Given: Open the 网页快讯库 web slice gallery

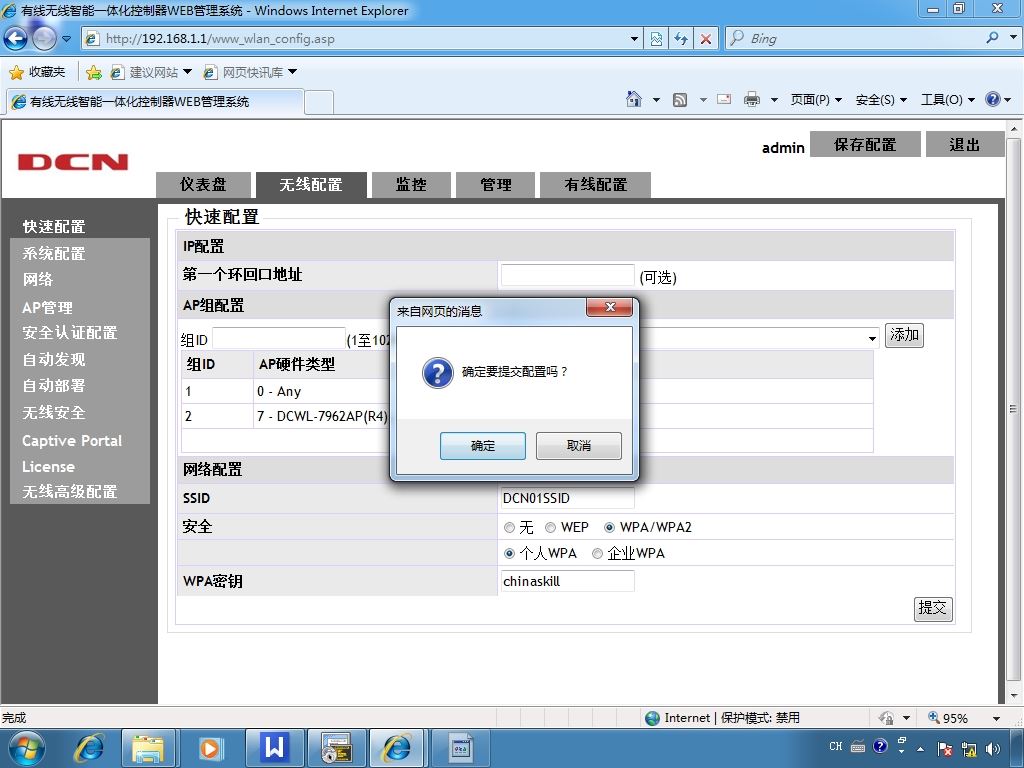Looking at the screenshot, I should 249,72.
